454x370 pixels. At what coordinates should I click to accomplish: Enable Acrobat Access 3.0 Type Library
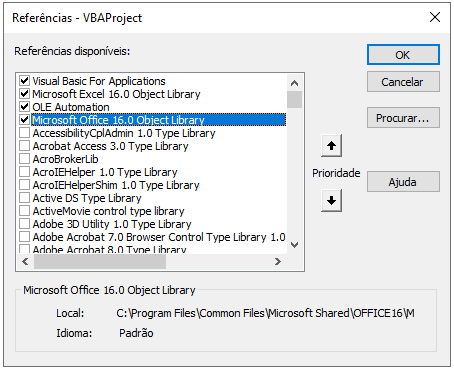(24, 146)
